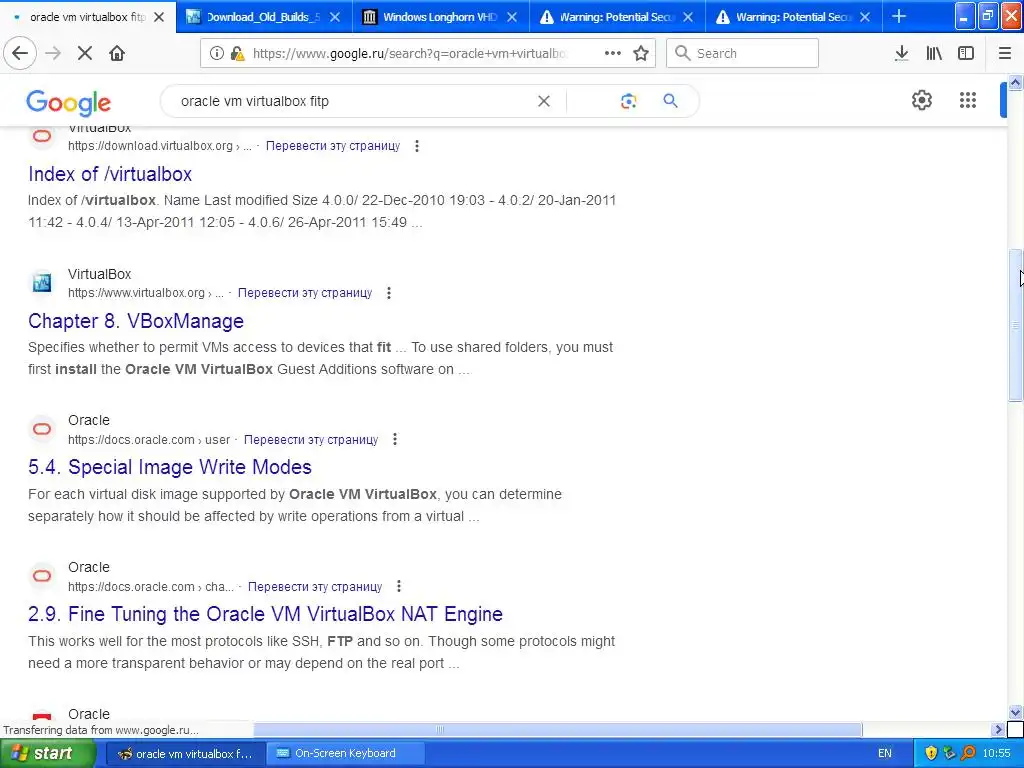The height and width of the screenshot is (768, 1024).
Task: Search by image with Google Lens icon
Action: pos(628,101)
